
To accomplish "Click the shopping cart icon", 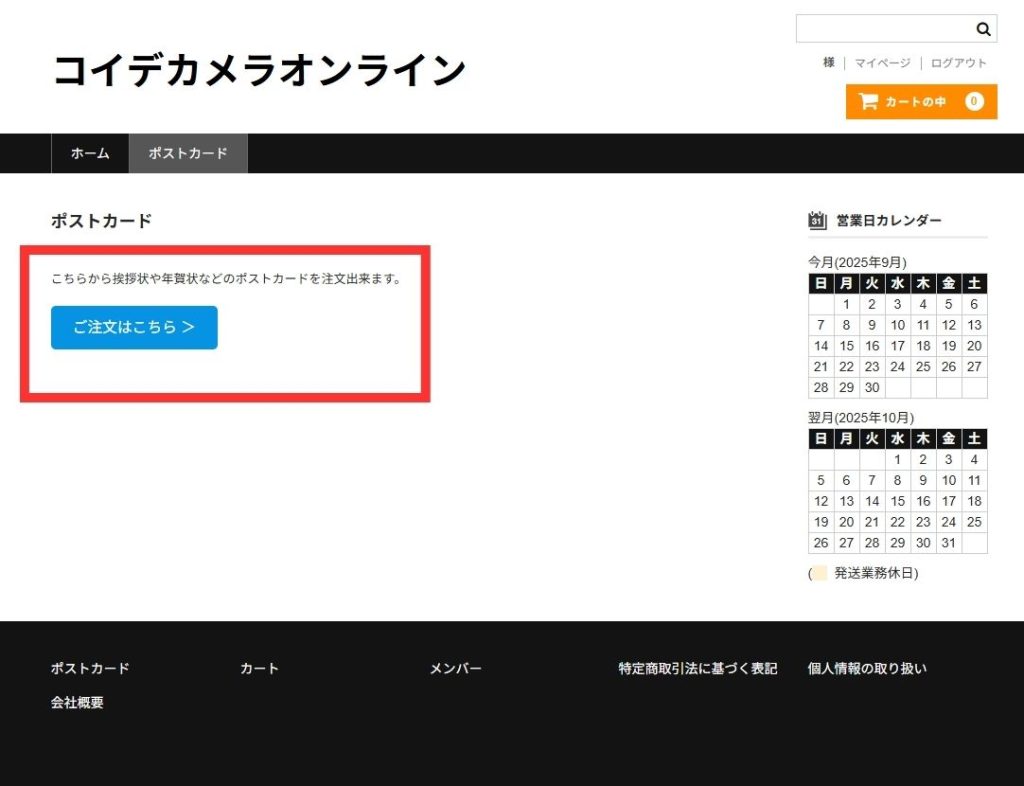I will click(x=868, y=101).
